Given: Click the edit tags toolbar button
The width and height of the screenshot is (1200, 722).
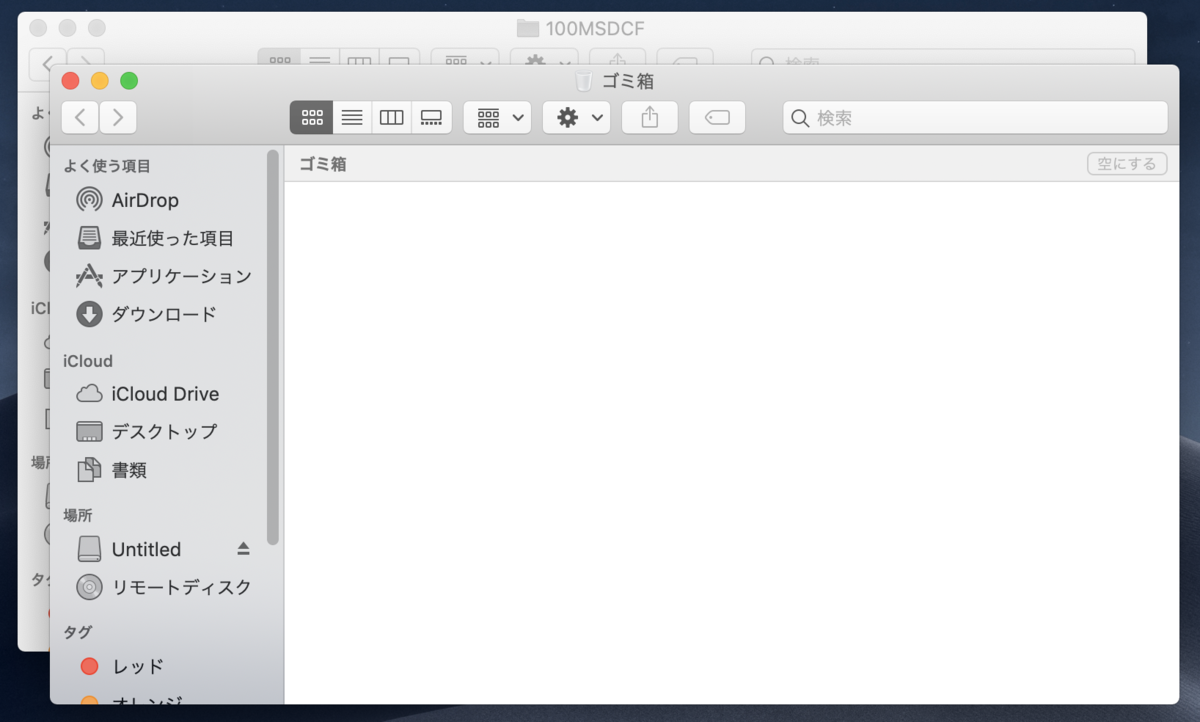Looking at the screenshot, I should click(x=717, y=117).
